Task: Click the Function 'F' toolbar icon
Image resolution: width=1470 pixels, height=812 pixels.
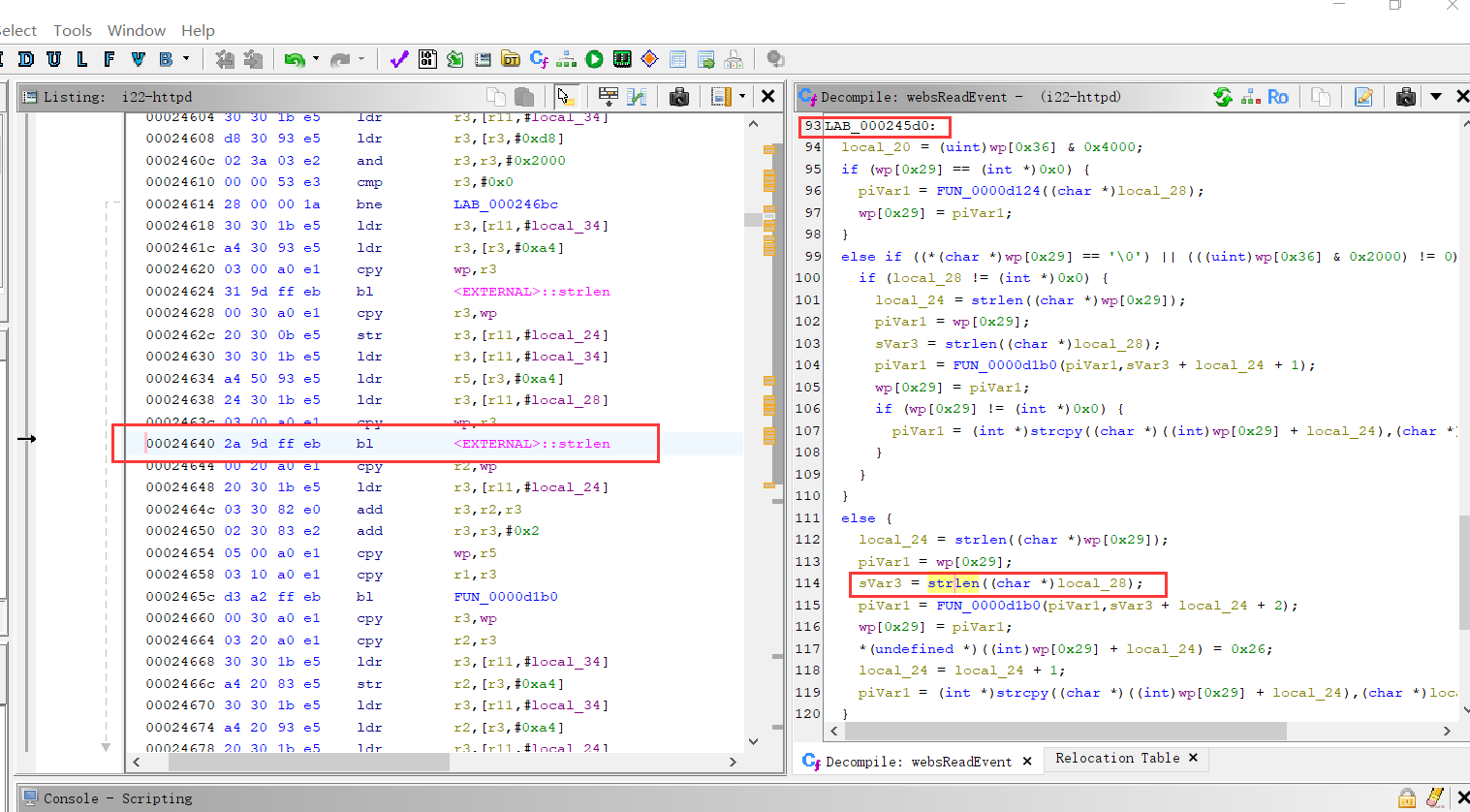Action: coord(109,59)
